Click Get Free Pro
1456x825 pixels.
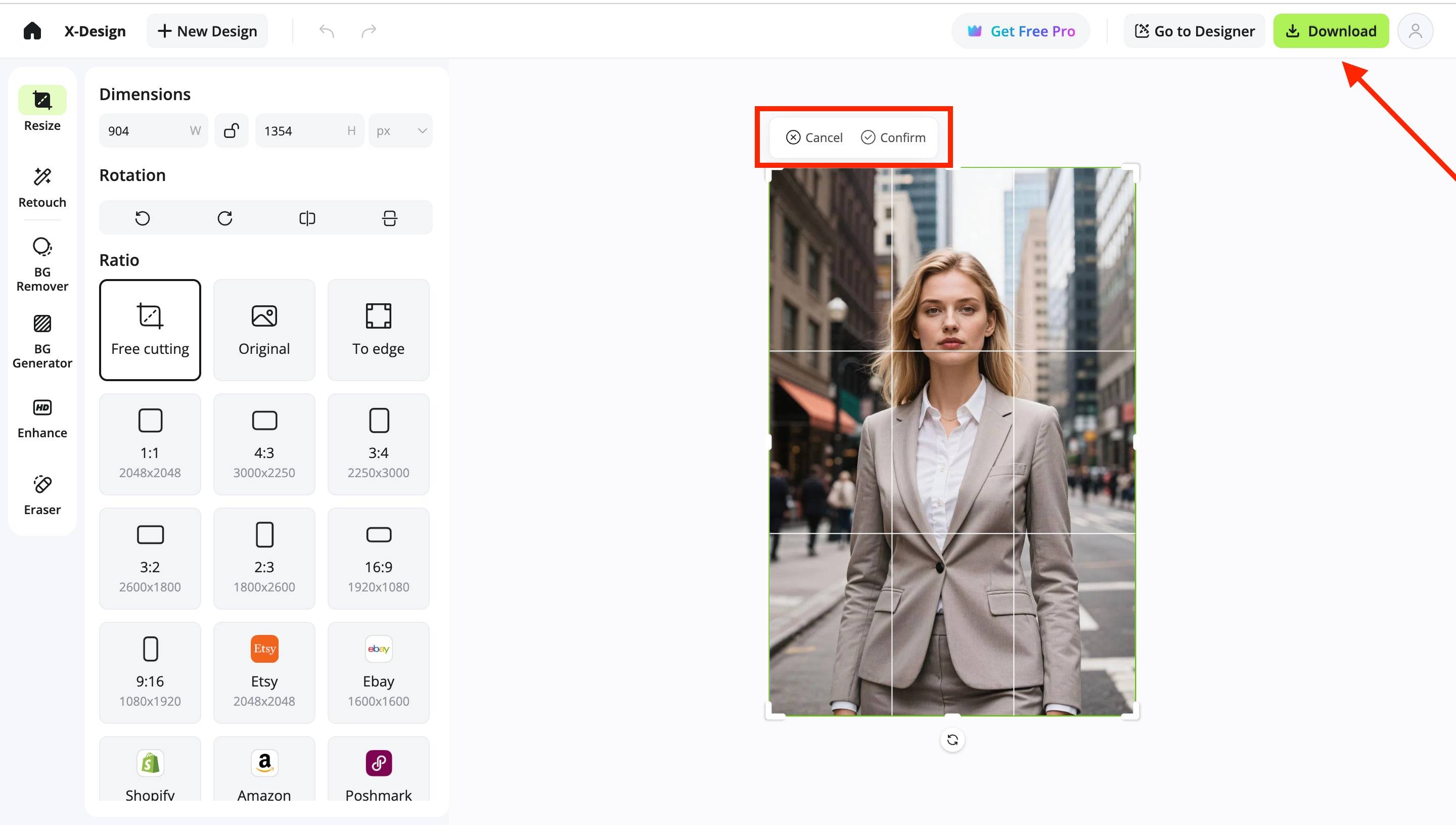click(x=1020, y=31)
